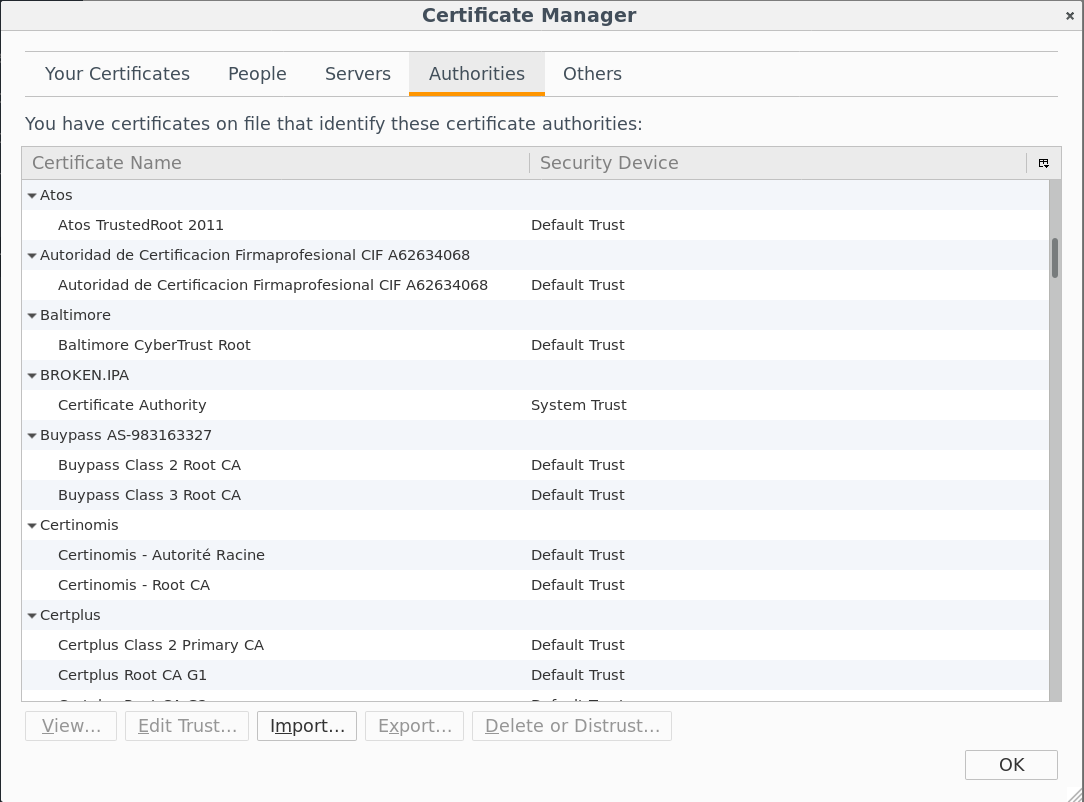Viewport: 1084px width, 802px height.
Task: Open the column picker icon in table header
Action: [1043, 163]
